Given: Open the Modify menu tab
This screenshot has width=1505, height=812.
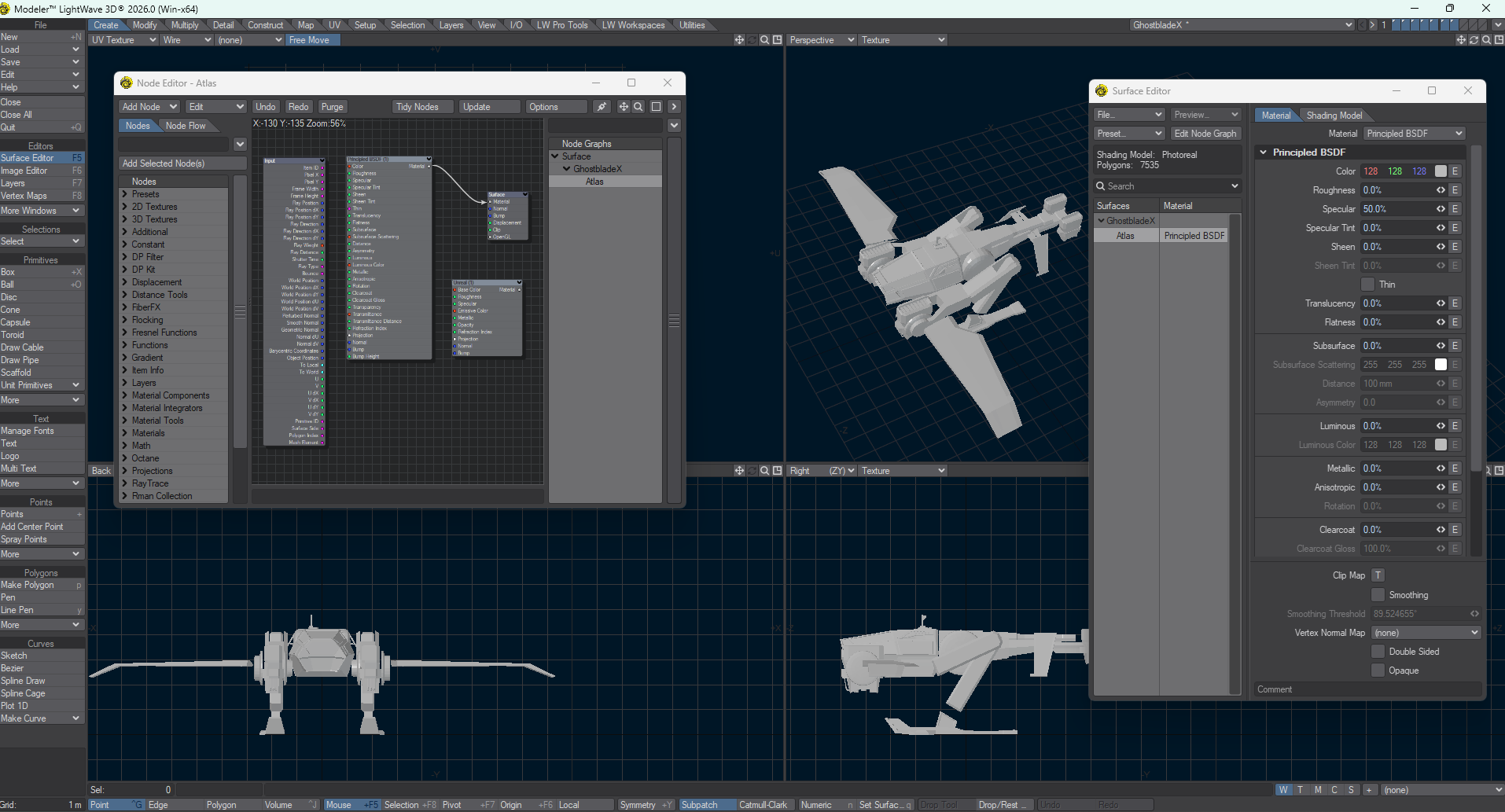Looking at the screenshot, I should pos(145,25).
